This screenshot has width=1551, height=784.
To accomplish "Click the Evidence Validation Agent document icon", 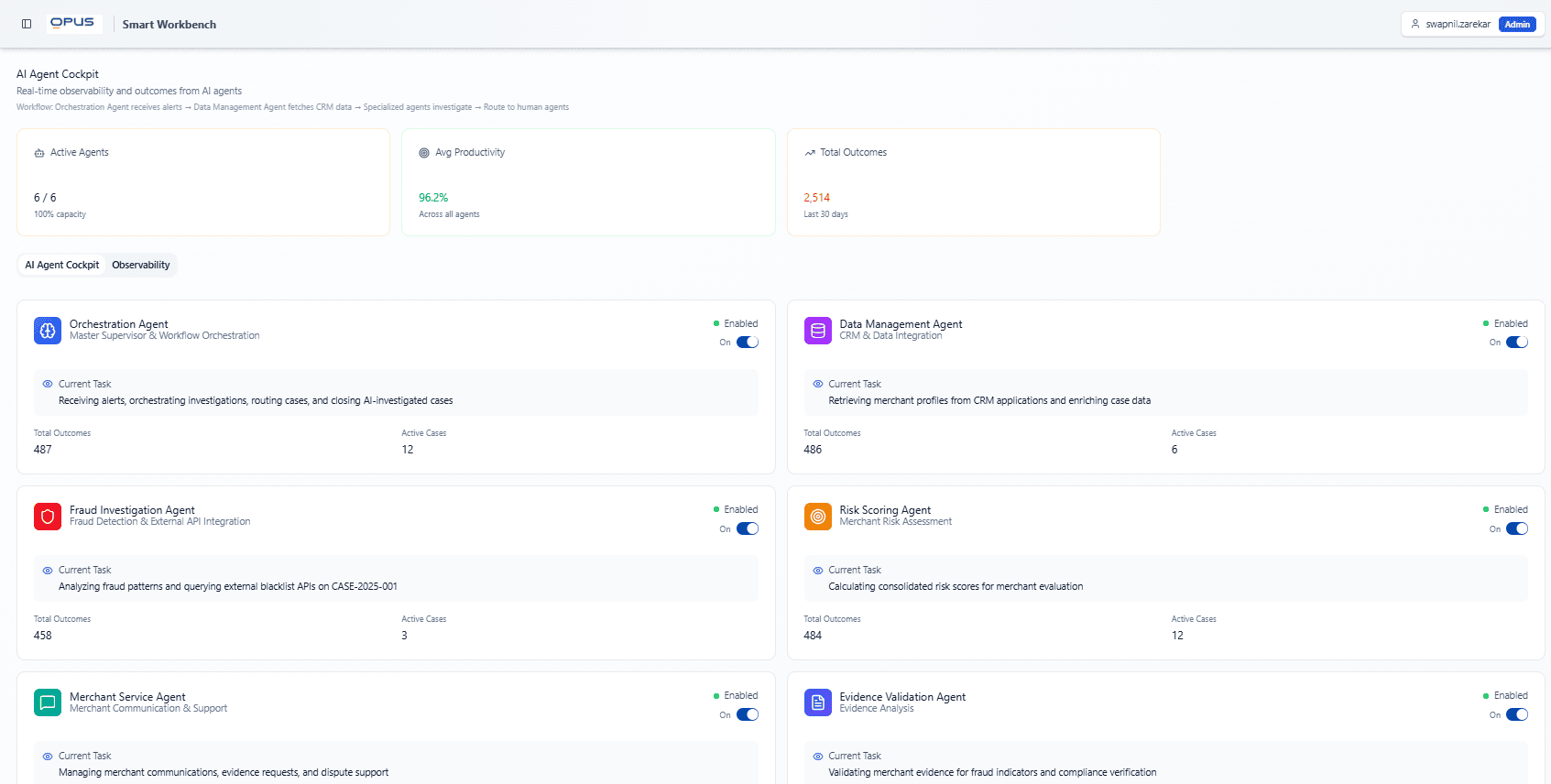I will tap(818, 702).
